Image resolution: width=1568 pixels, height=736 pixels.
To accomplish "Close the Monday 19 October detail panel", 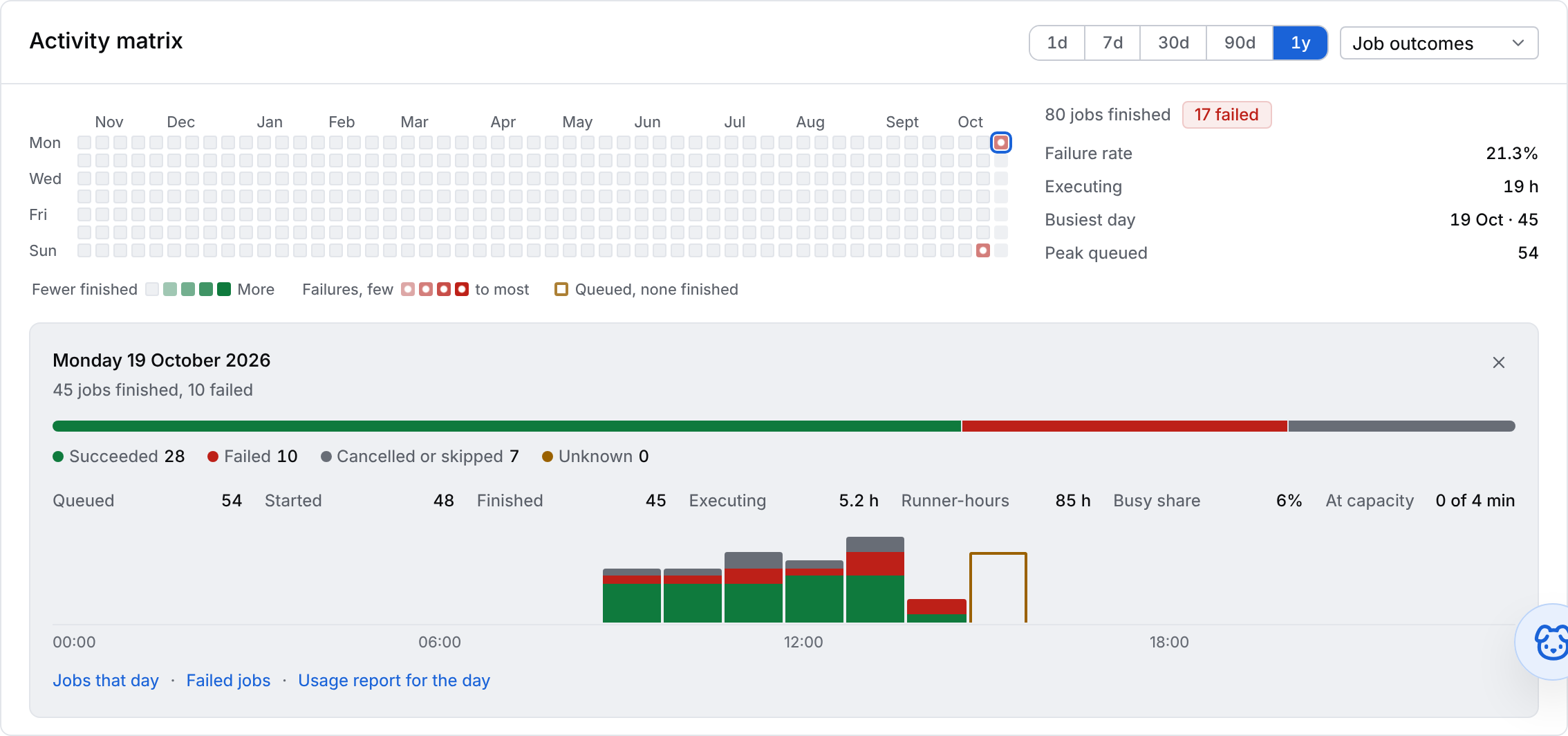I will (1498, 362).
